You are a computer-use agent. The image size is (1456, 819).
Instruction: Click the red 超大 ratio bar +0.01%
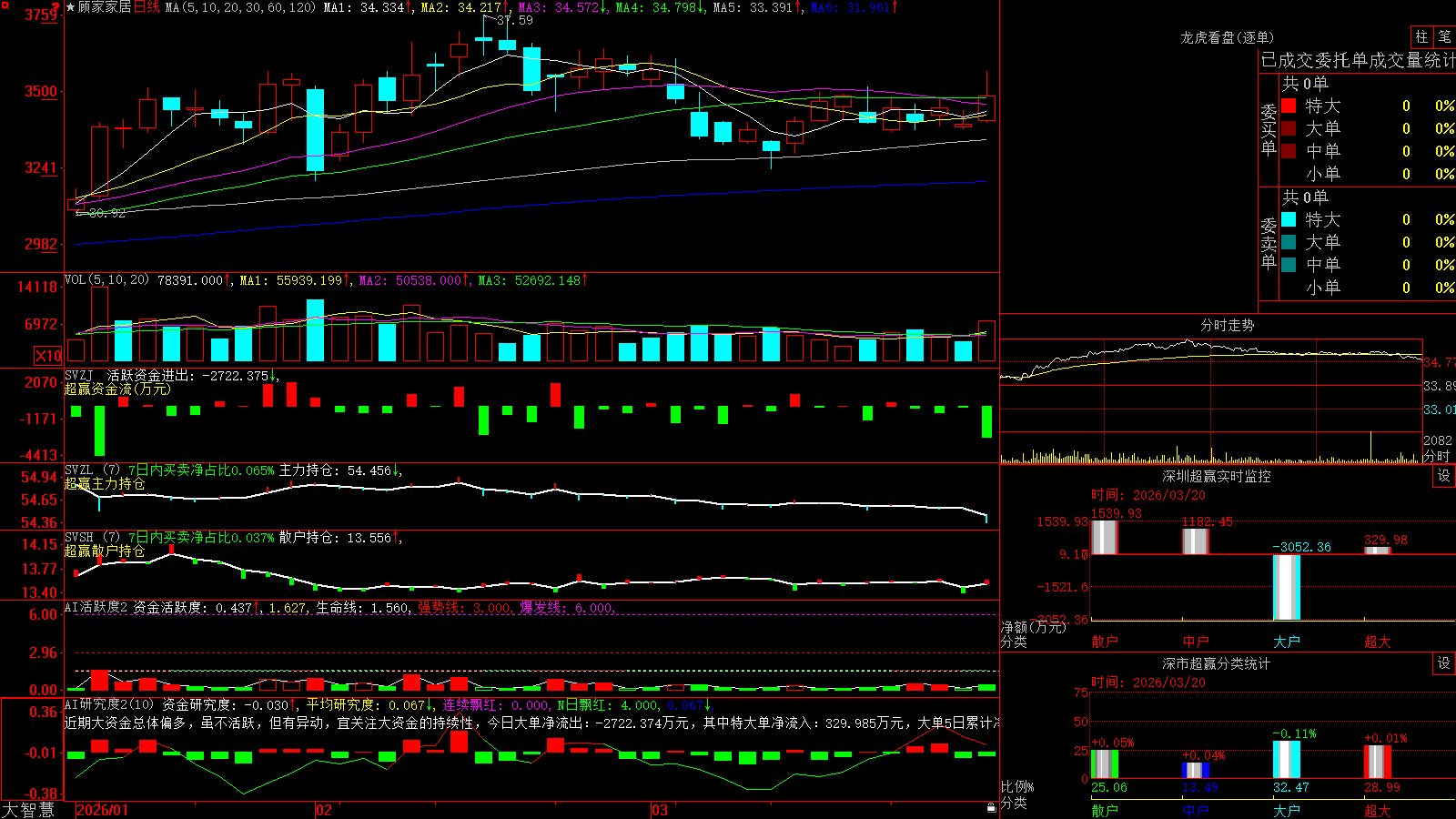[1378, 763]
